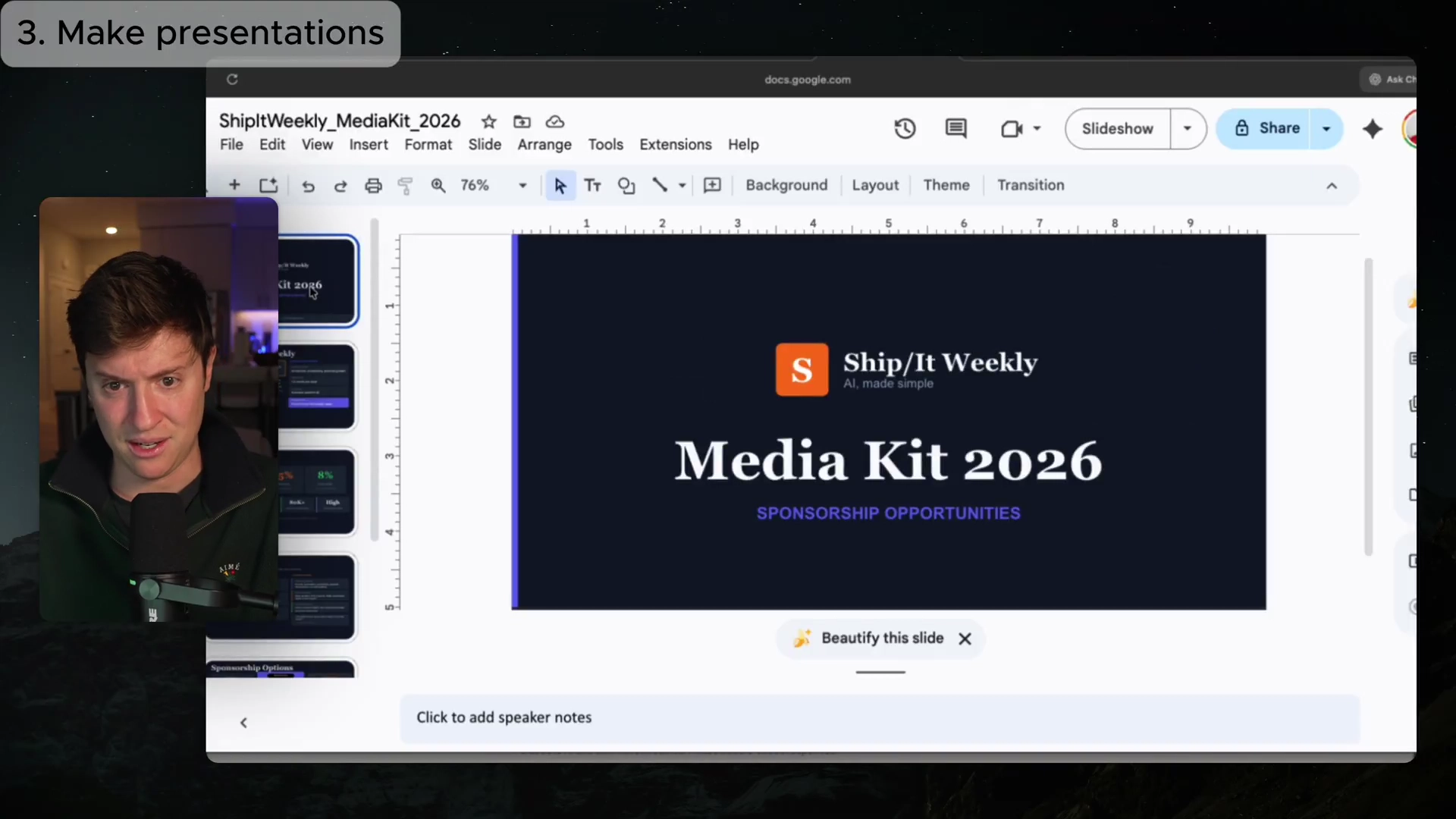Click the Transition button

pyautogui.click(x=1031, y=186)
